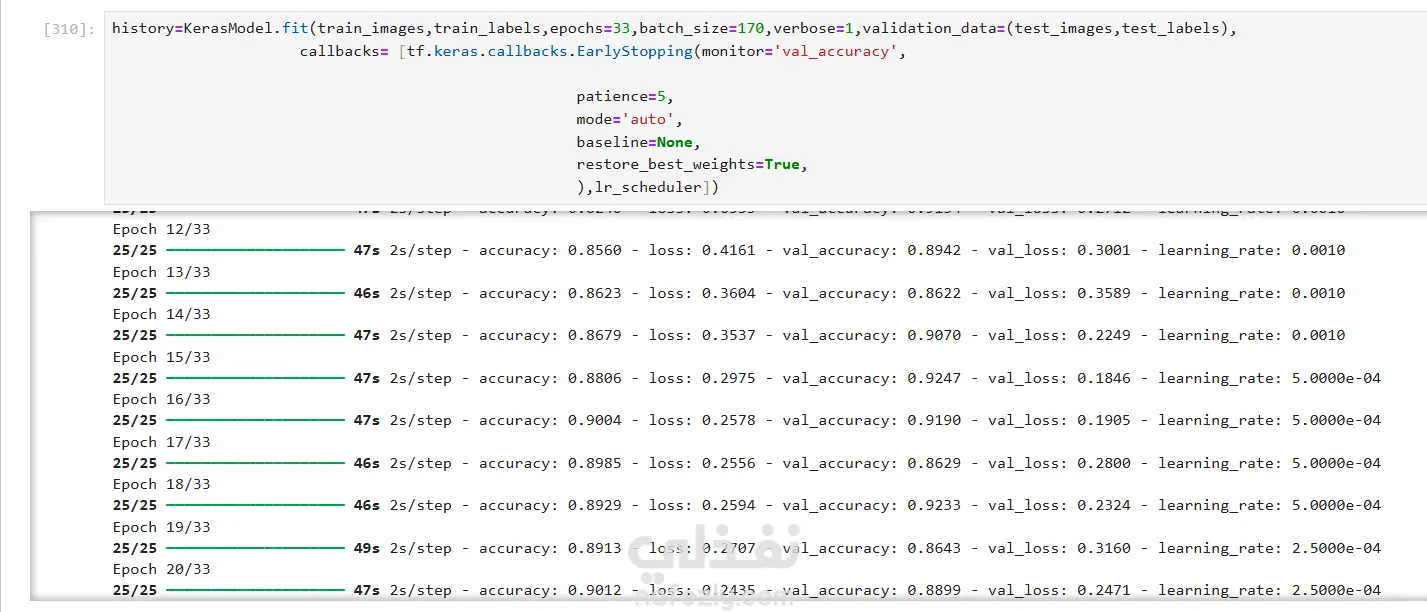Click the val_loss value 0.1846
1427x612 pixels.
1103,378
